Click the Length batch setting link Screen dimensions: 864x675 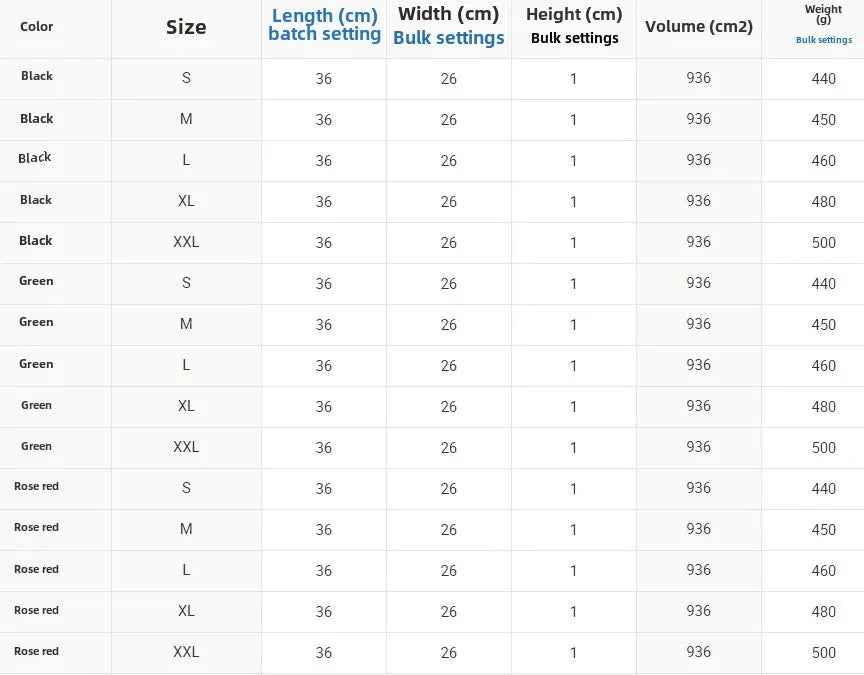[x=324, y=34]
